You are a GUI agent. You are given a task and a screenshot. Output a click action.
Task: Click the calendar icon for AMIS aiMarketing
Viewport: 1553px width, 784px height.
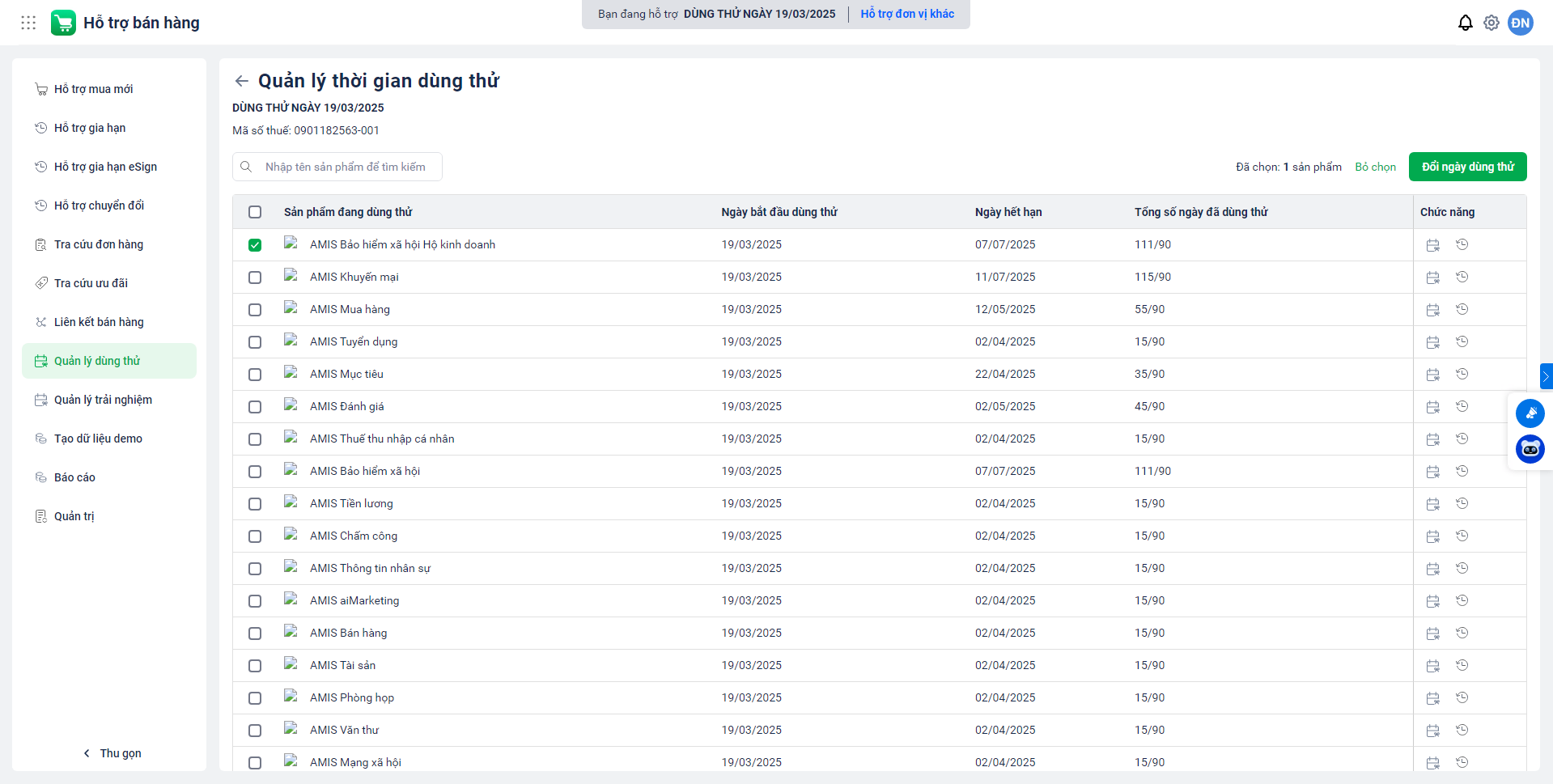click(x=1432, y=601)
